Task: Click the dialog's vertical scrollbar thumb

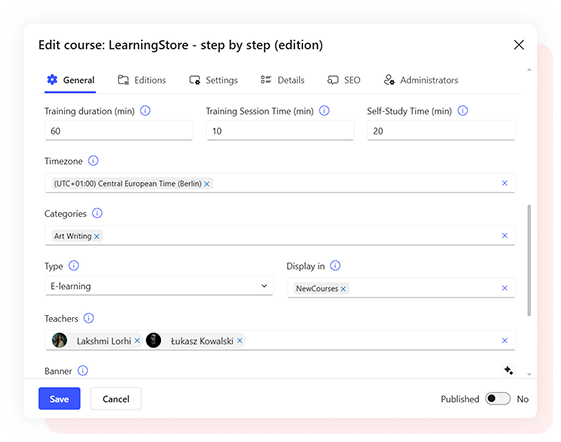Action: [529, 260]
